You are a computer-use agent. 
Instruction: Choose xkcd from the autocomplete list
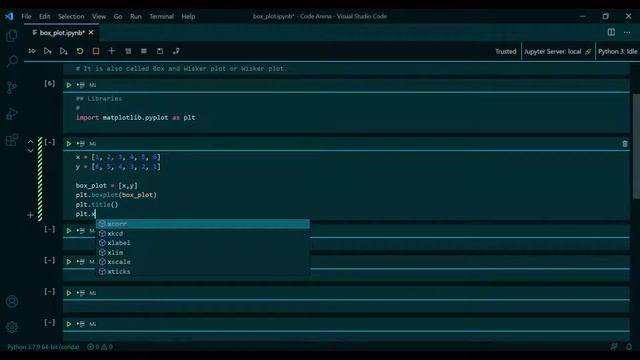pyautogui.click(x=202, y=233)
